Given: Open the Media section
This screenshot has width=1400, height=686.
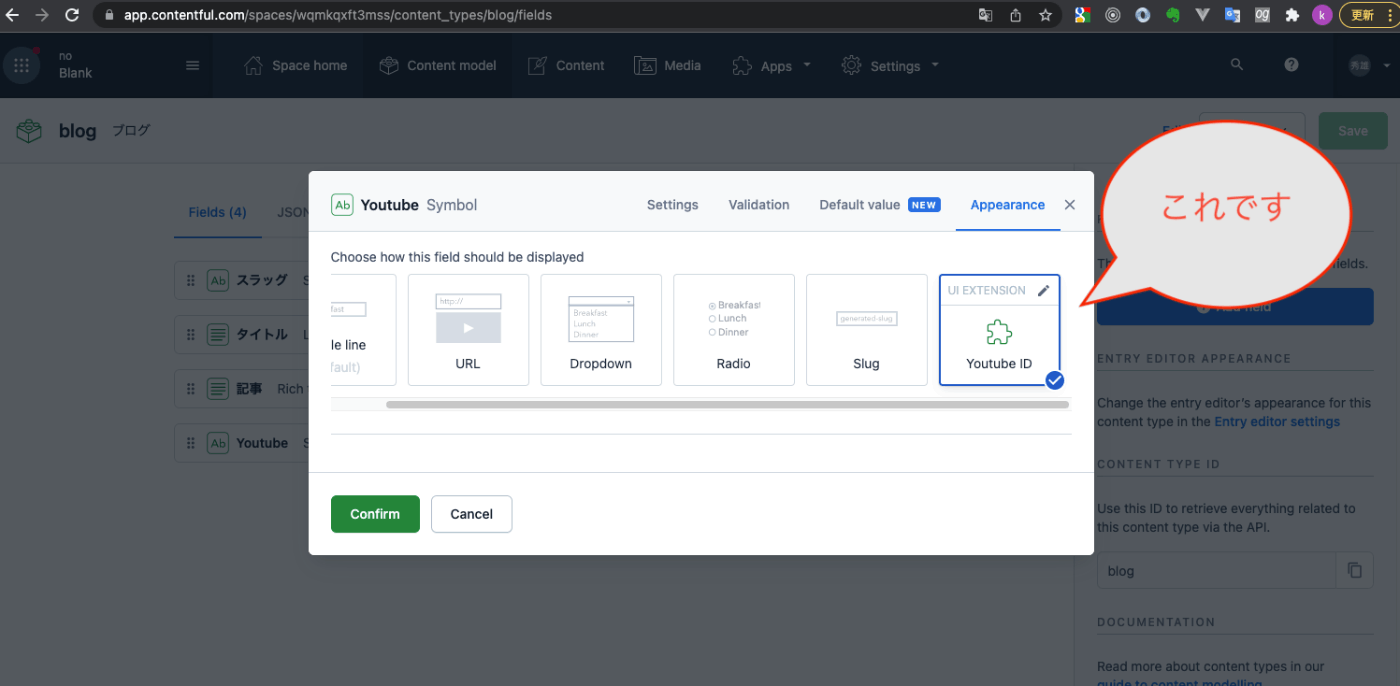Looking at the screenshot, I should coord(668,65).
